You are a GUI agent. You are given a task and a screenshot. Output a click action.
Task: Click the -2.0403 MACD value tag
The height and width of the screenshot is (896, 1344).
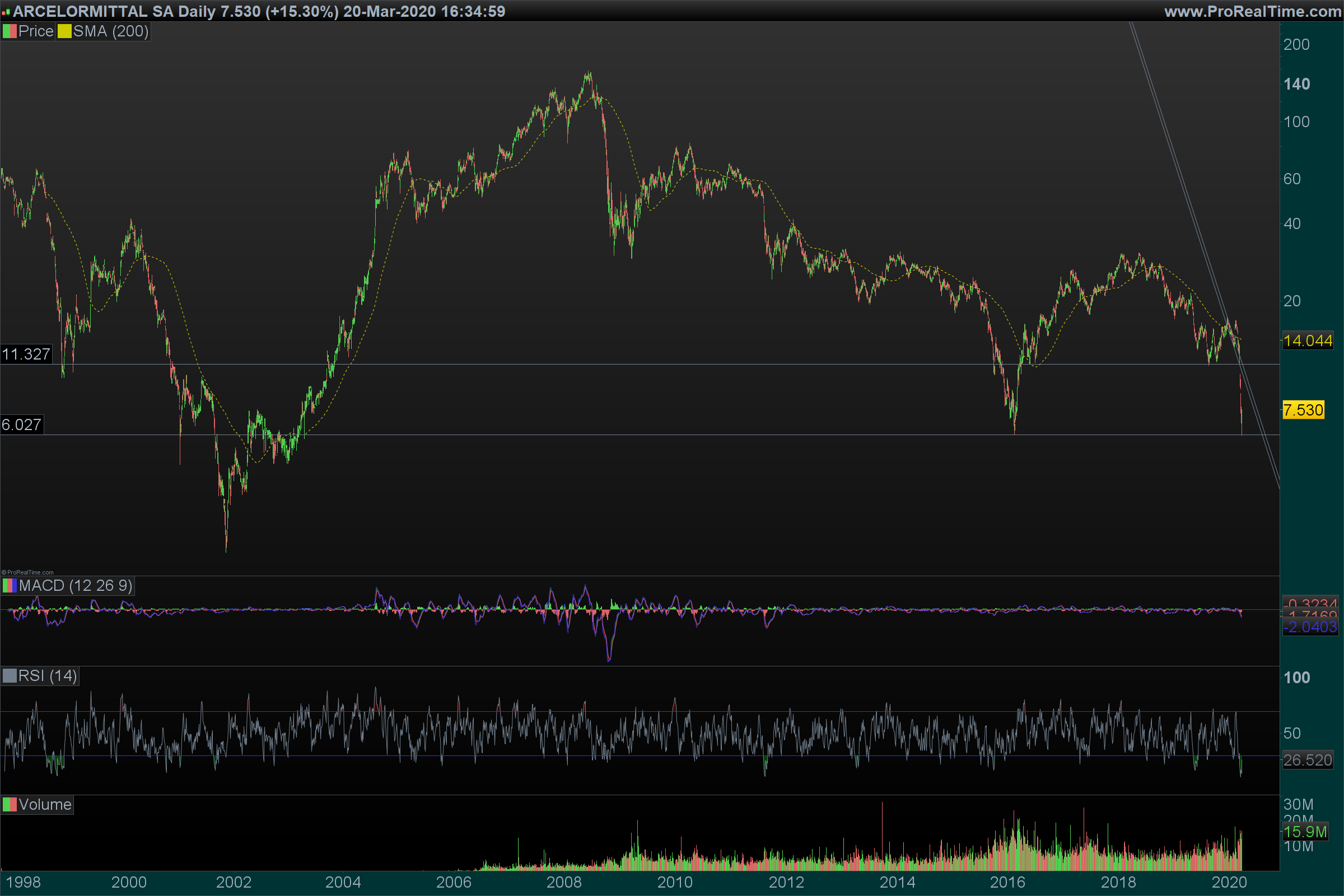tap(1310, 627)
